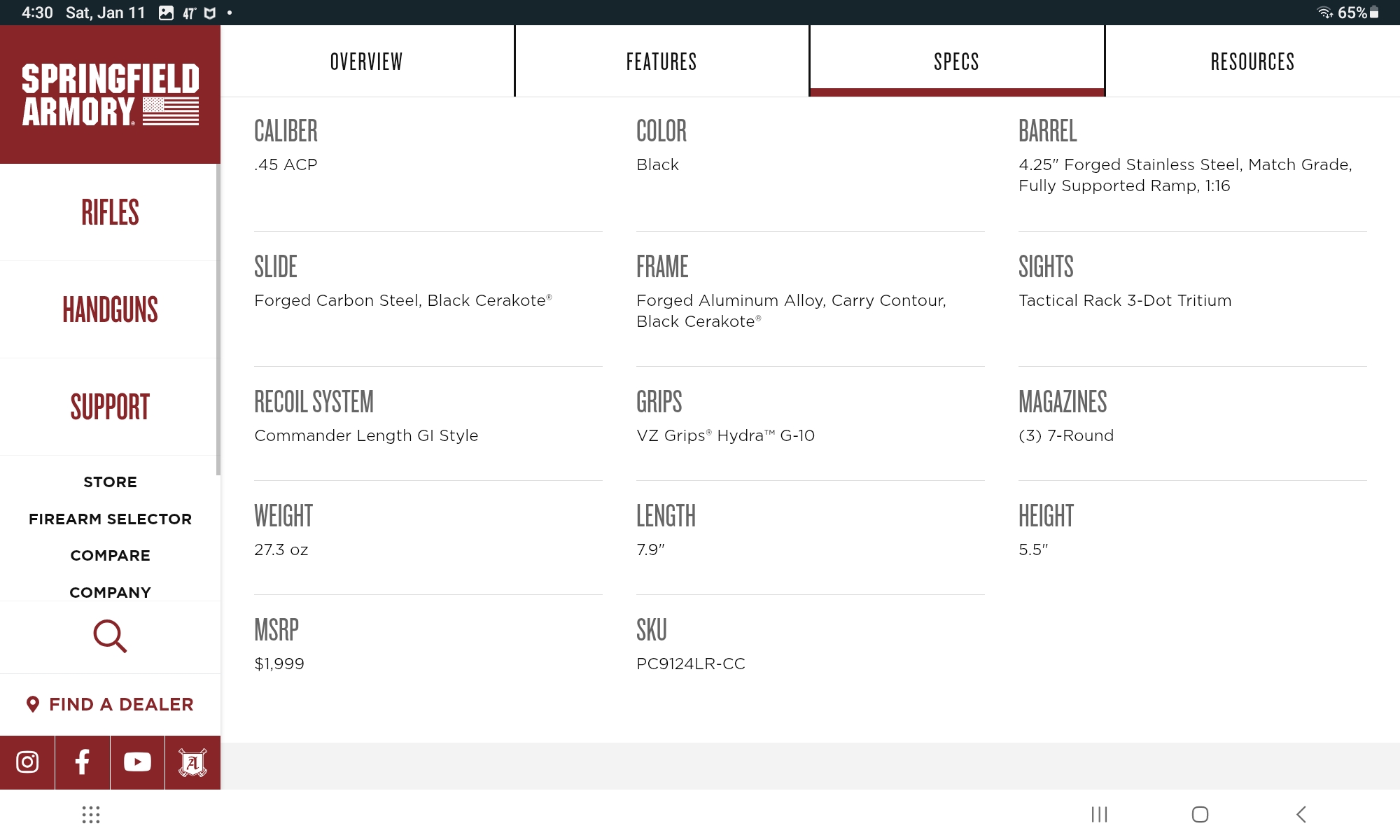Select the 7.9" length value

pos(650,549)
